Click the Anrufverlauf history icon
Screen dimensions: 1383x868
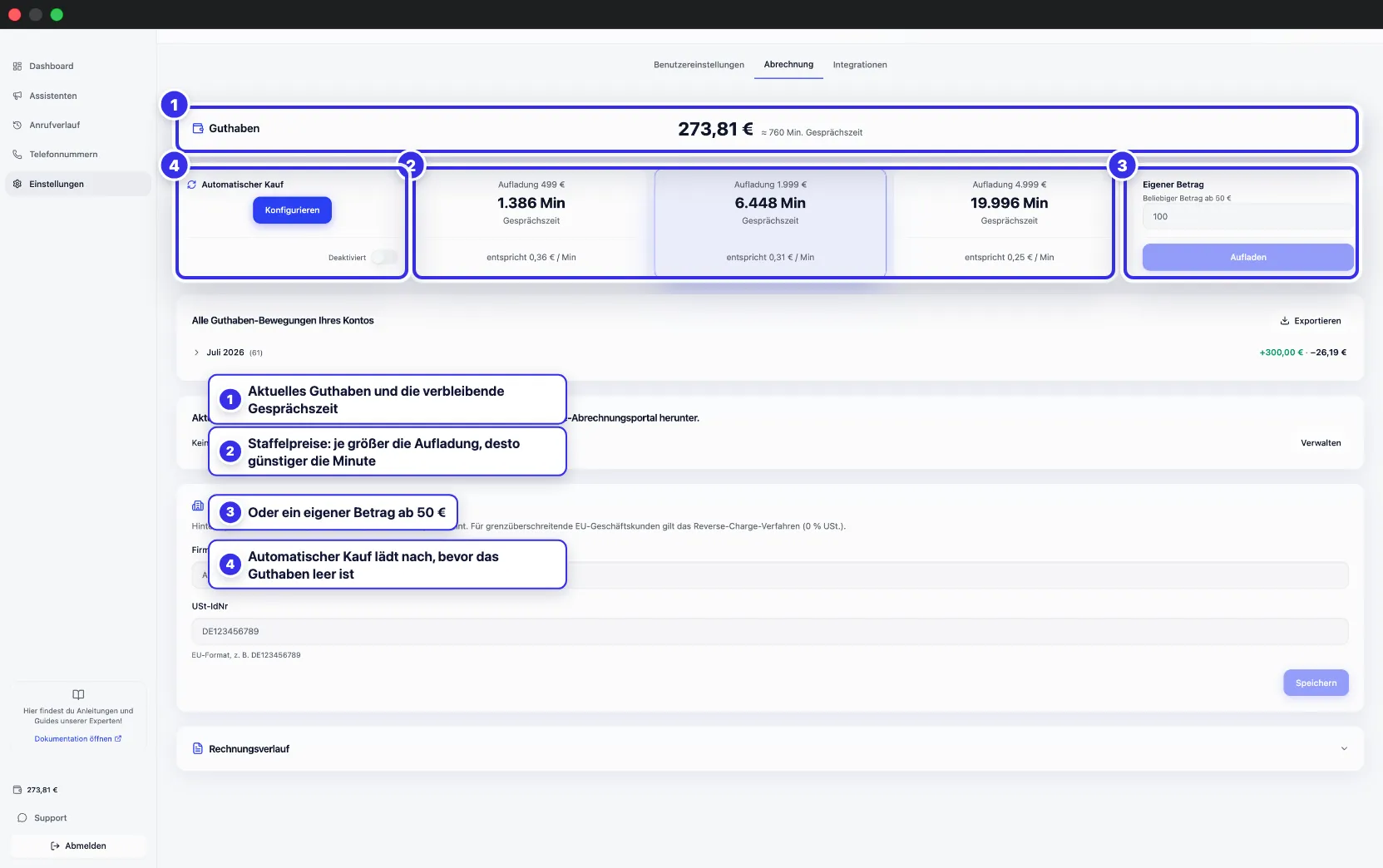(x=17, y=126)
